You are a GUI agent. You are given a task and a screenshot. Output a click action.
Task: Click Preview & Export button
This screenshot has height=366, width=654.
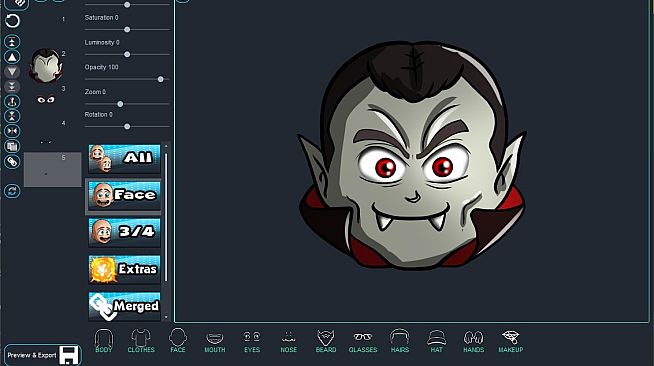pos(42,355)
